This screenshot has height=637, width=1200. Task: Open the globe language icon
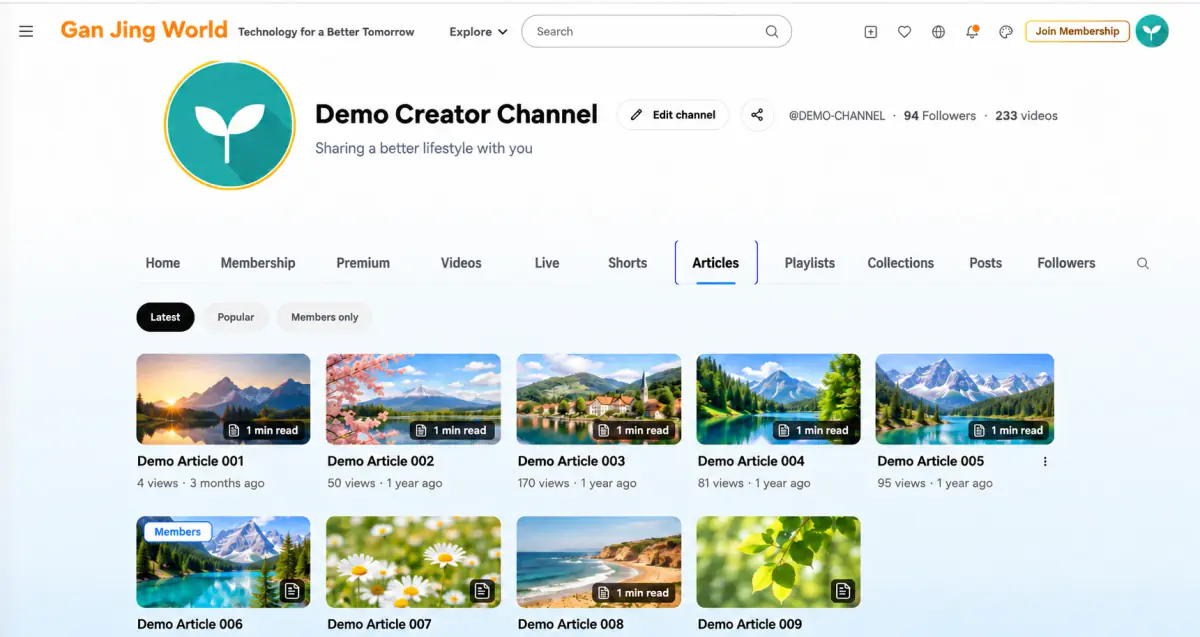tap(938, 32)
